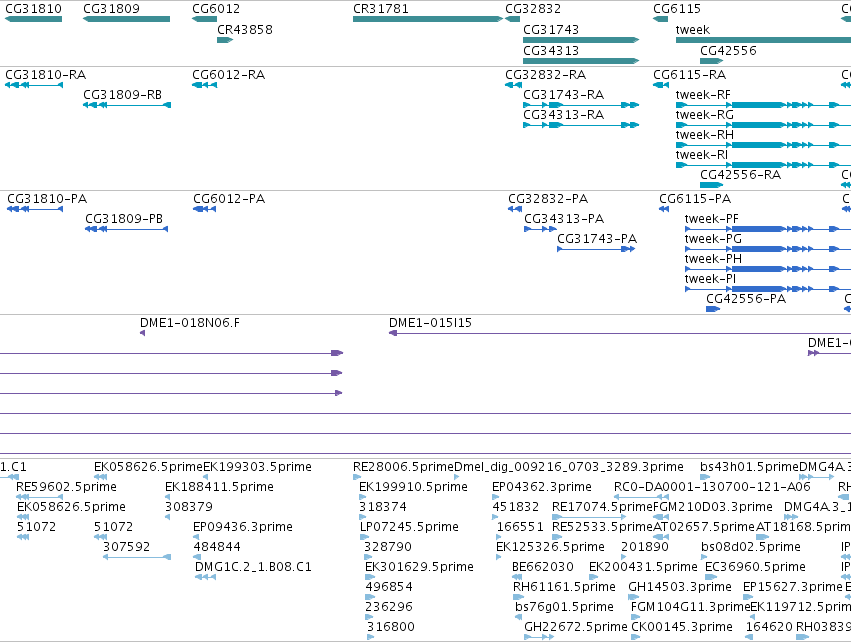
Task: Click the BE662030 EST label
Action: pos(543,567)
